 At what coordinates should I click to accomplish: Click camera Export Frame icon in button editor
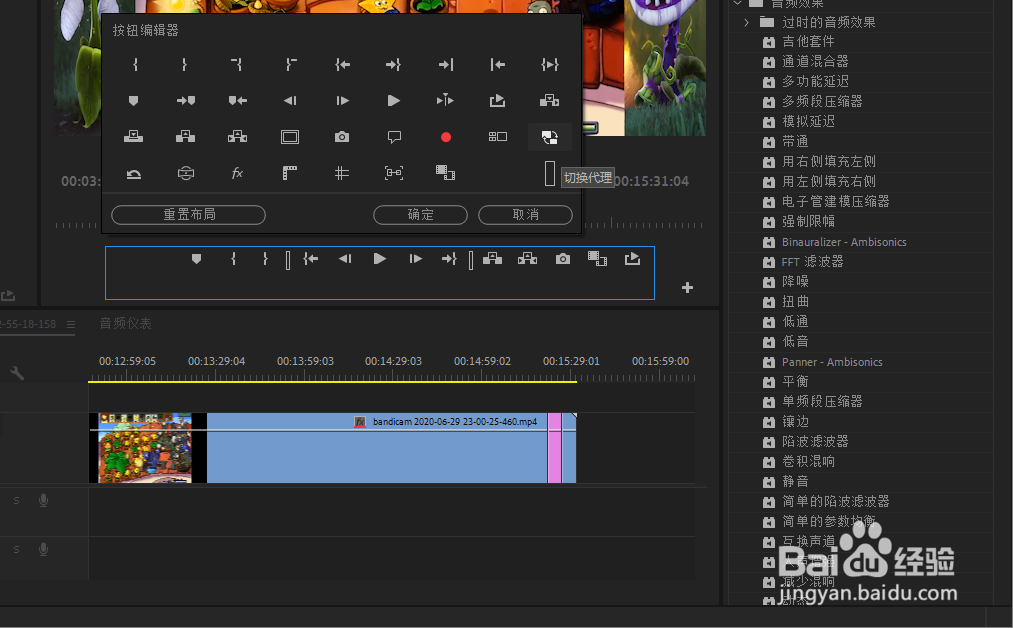click(342, 137)
